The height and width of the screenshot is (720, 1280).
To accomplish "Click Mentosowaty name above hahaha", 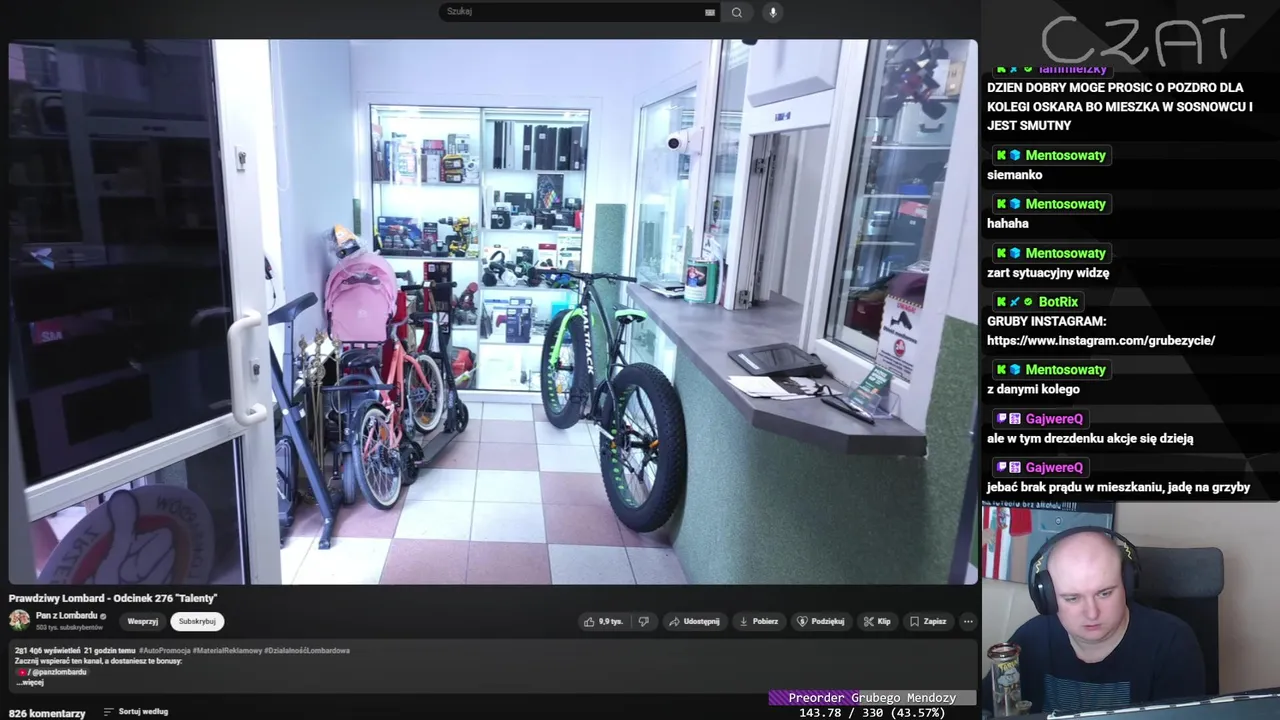I will click(1065, 204).
